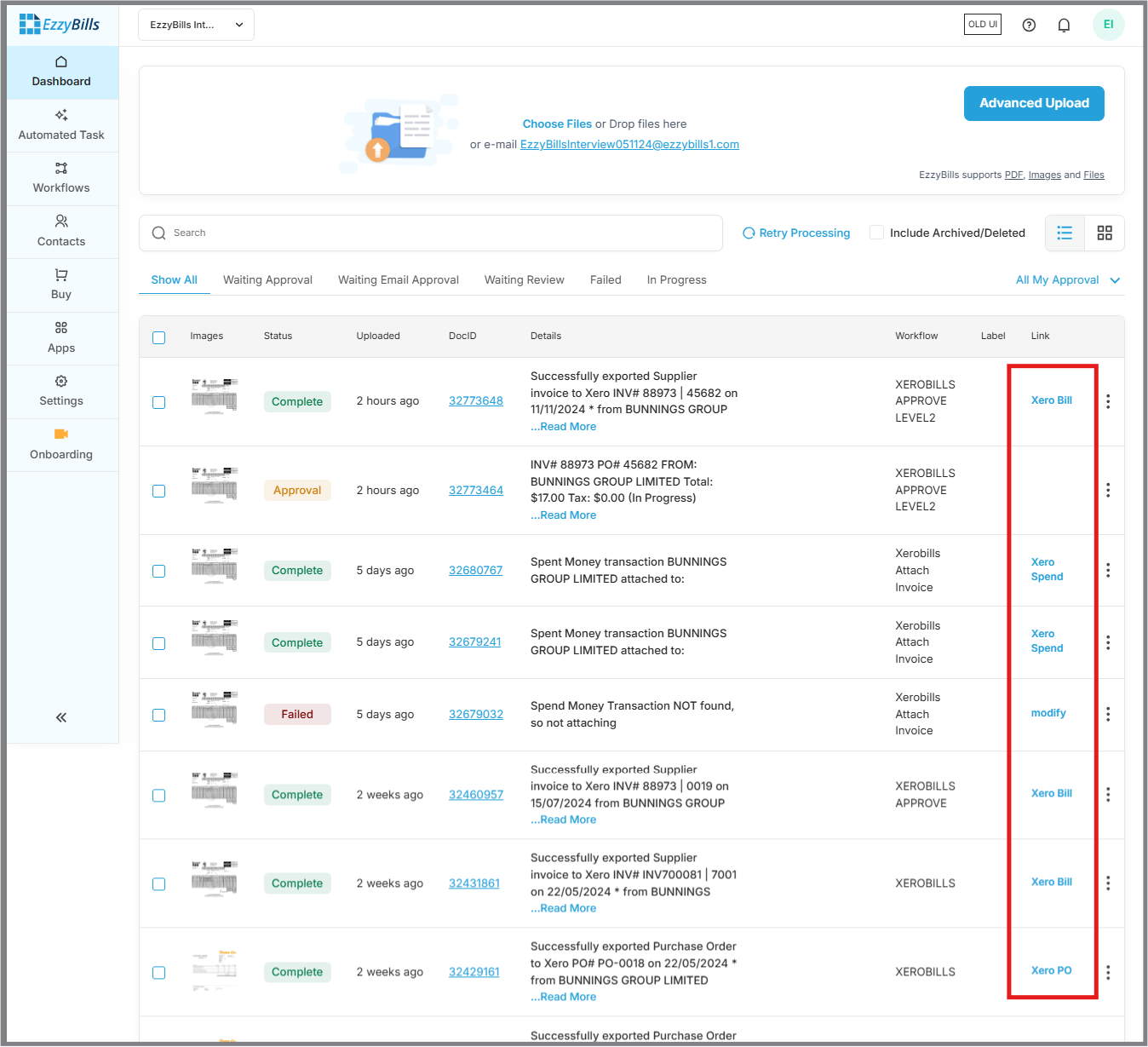Viewport: 1148px width, 1047px height.
Task: Switch to Waiting Email Approval tab
Action: click(399, 279)
